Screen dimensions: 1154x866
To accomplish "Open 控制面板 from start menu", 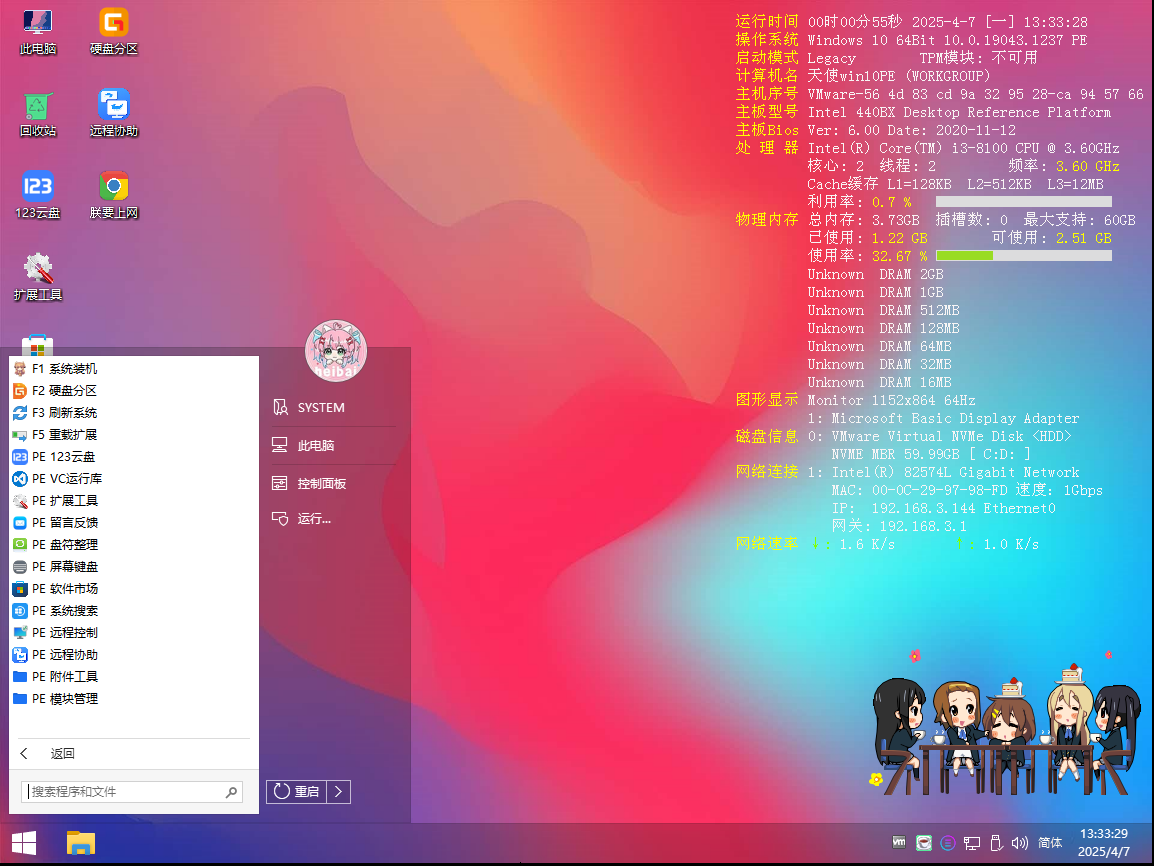I will point(322,484).
